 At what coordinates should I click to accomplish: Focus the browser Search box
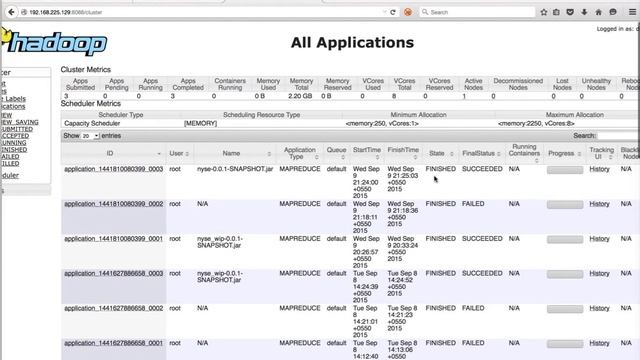478,12
